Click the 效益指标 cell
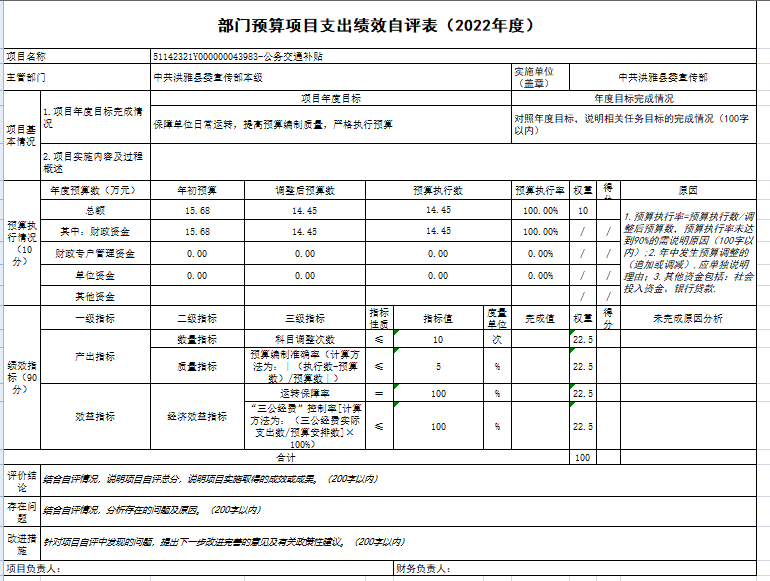This screenshot has width=770, height=581. click(95, 416)
